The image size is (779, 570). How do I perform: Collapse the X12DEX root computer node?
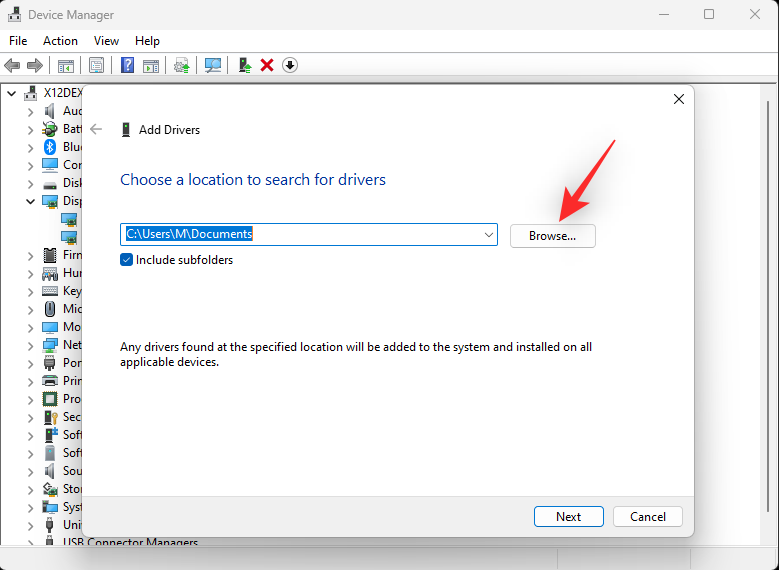coord(12,93)
